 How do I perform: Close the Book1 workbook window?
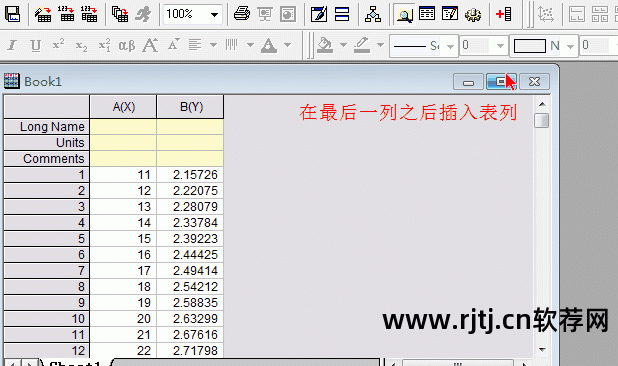[534, 82]
